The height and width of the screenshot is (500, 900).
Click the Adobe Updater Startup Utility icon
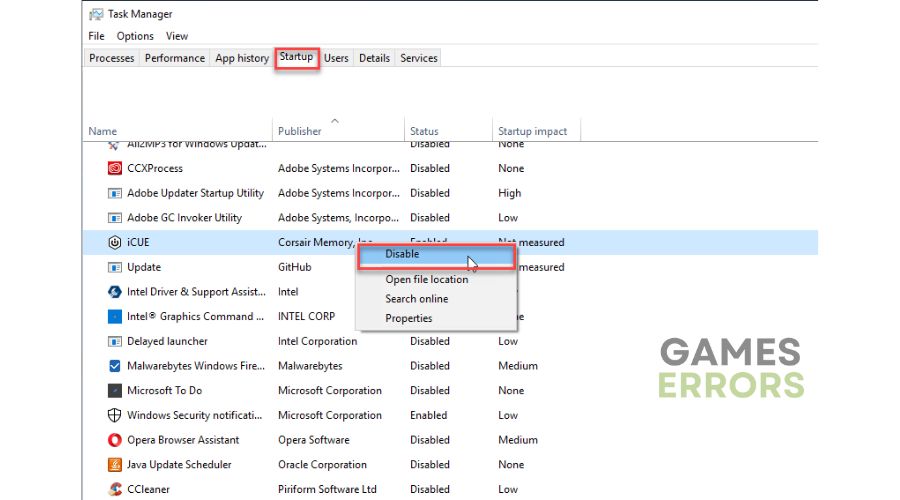115,193
